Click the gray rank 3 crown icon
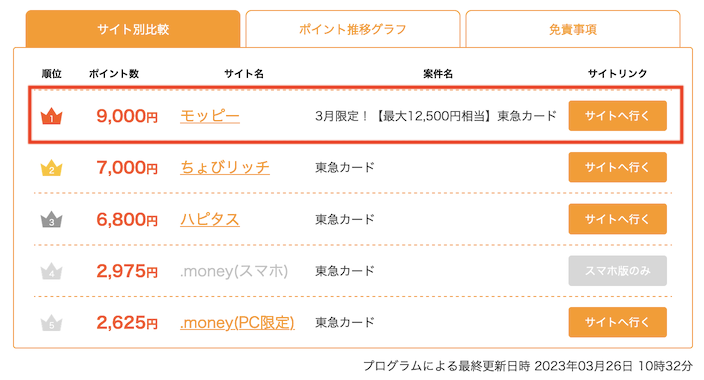The width and height of the screenshot is (704, 380). point(51,220)
